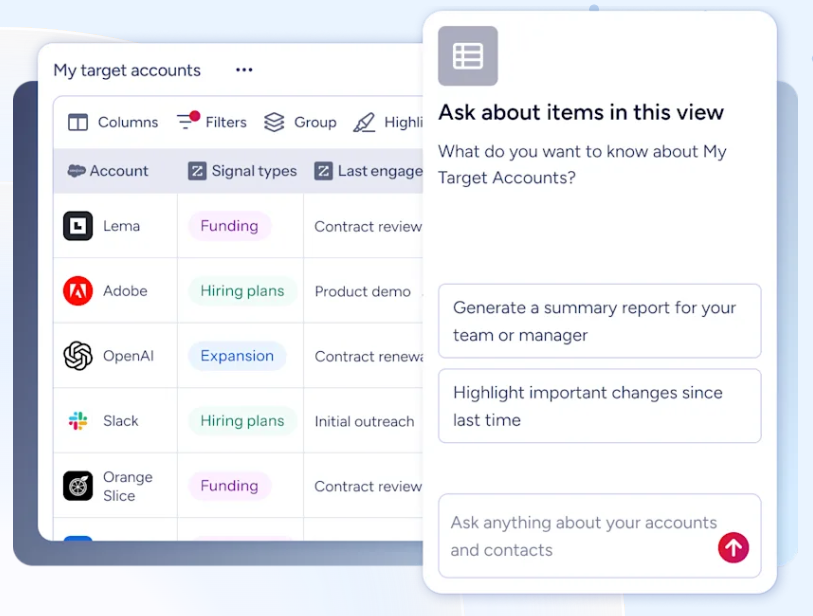Click the Product demo cell
Image resolution: width=813 pixels, height=616 pixels.
[362, 291]
